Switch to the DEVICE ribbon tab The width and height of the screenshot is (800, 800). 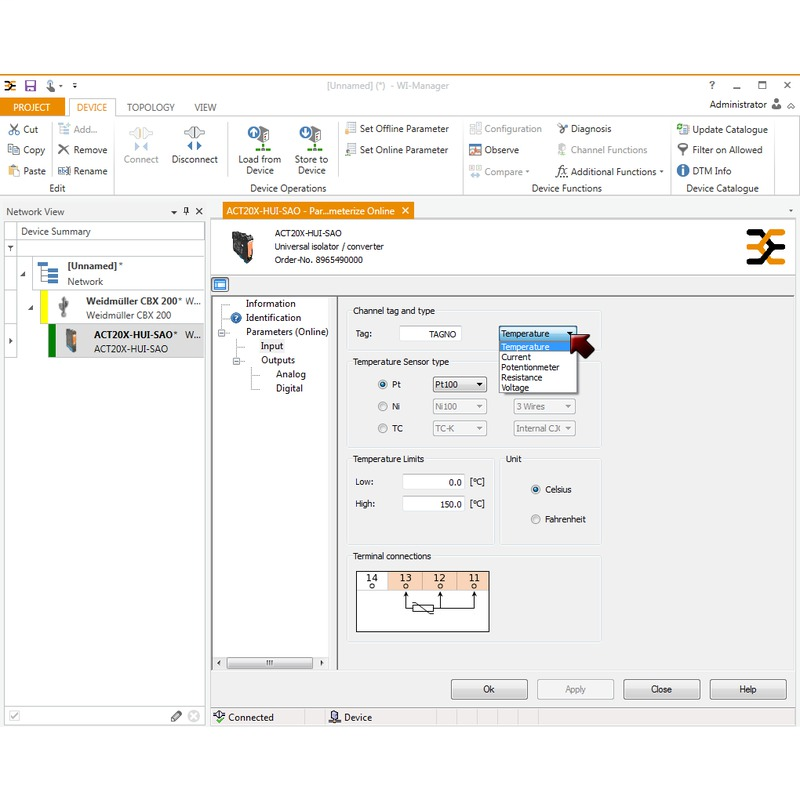point(92,107)
